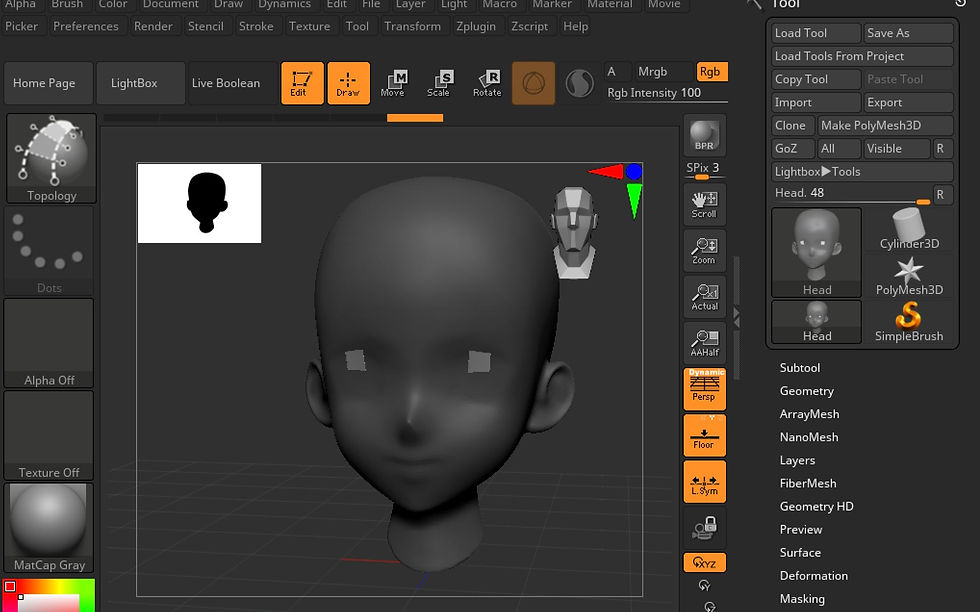Open the Texture Off selector
The image size is (980, 612).
click(49, 435)
